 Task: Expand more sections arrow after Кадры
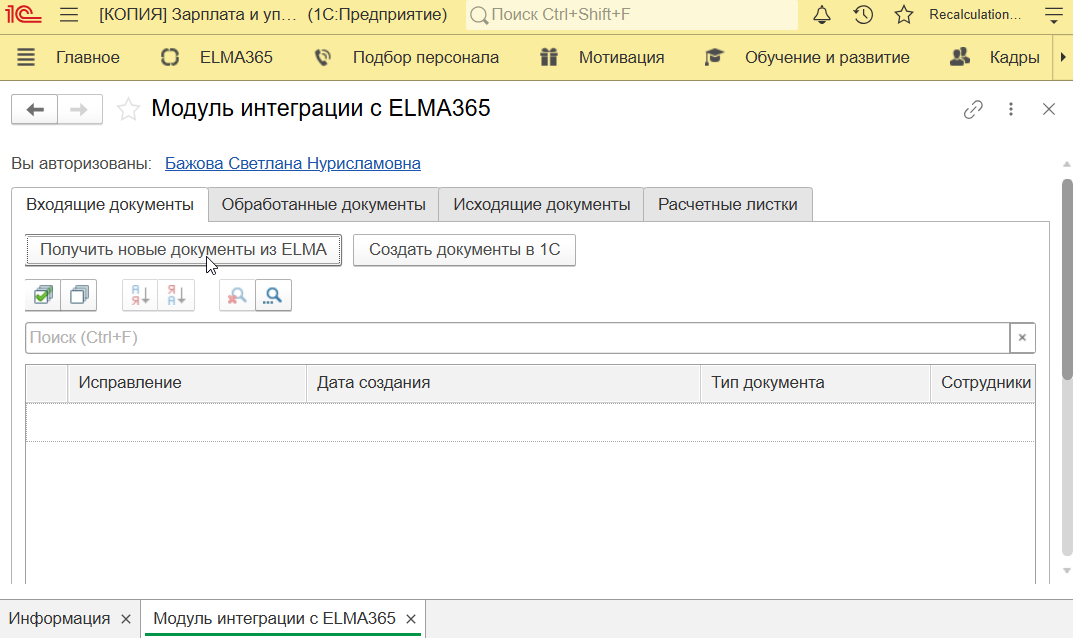(x=1063, y=58)
